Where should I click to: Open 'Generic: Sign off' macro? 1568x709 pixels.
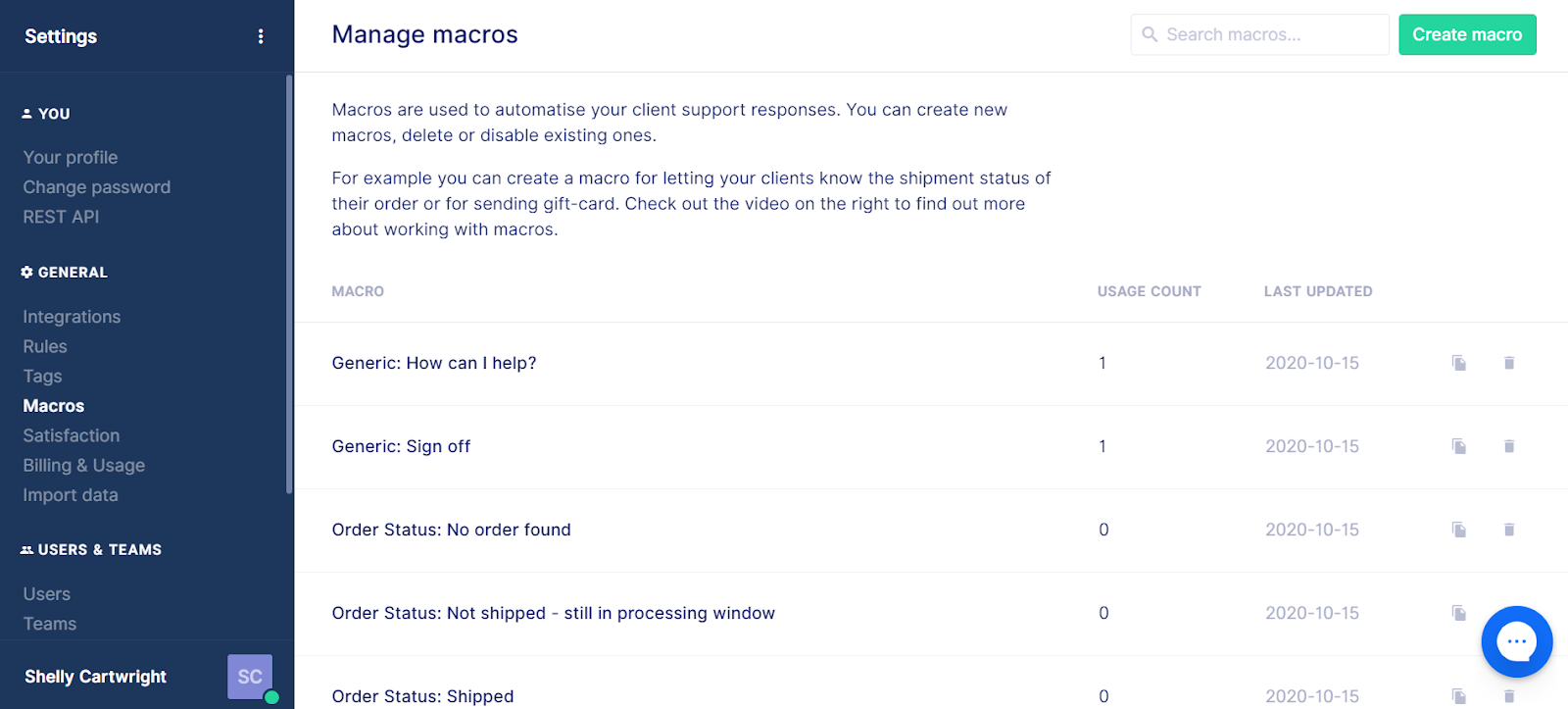(401, 446)
